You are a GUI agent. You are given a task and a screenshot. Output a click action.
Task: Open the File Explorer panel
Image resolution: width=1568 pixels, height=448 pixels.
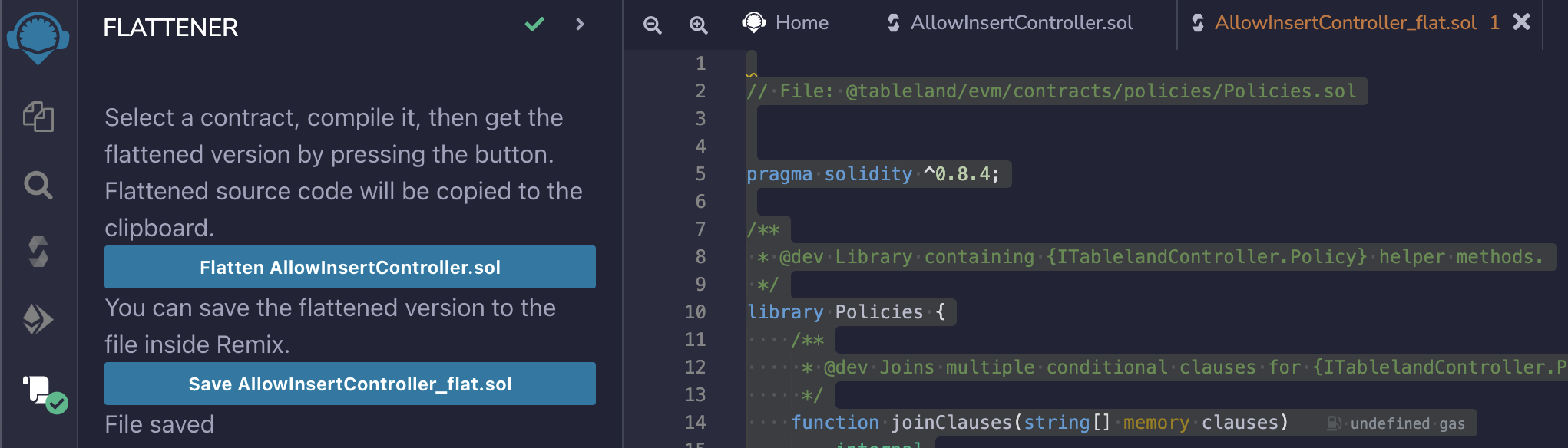pos(38,117)
